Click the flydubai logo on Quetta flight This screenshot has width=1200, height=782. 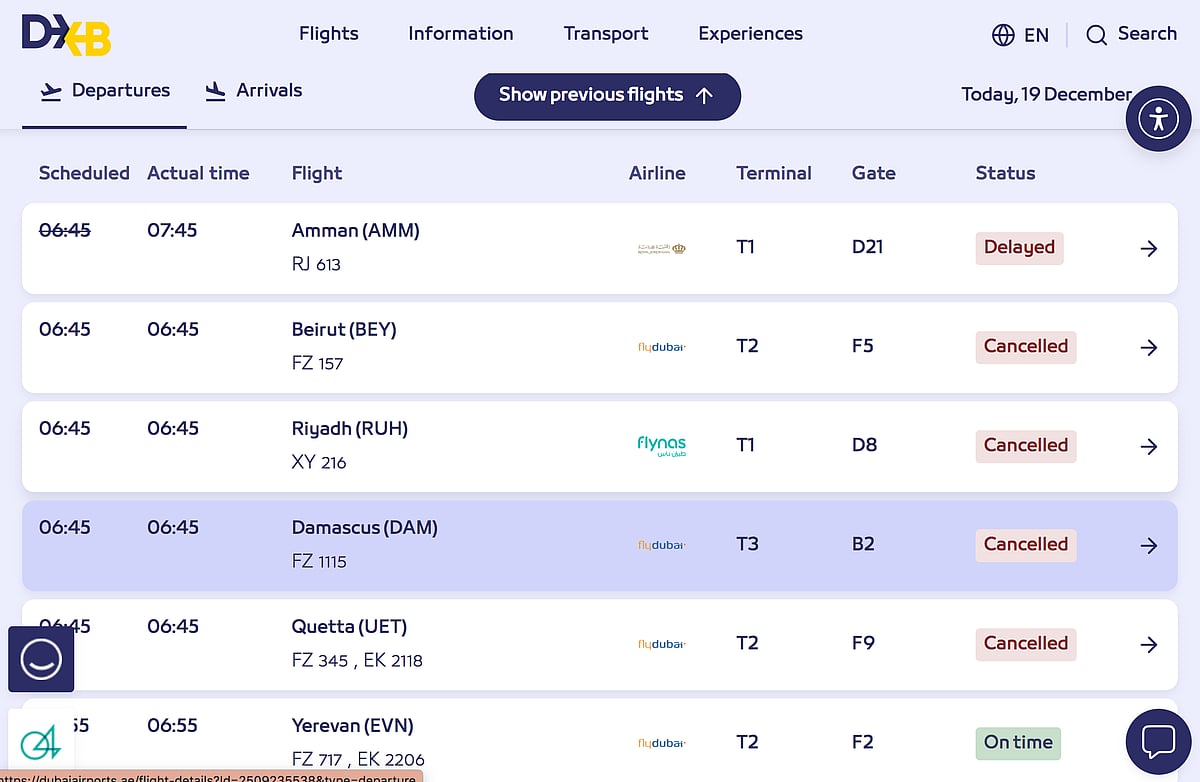tap(660, 644)
